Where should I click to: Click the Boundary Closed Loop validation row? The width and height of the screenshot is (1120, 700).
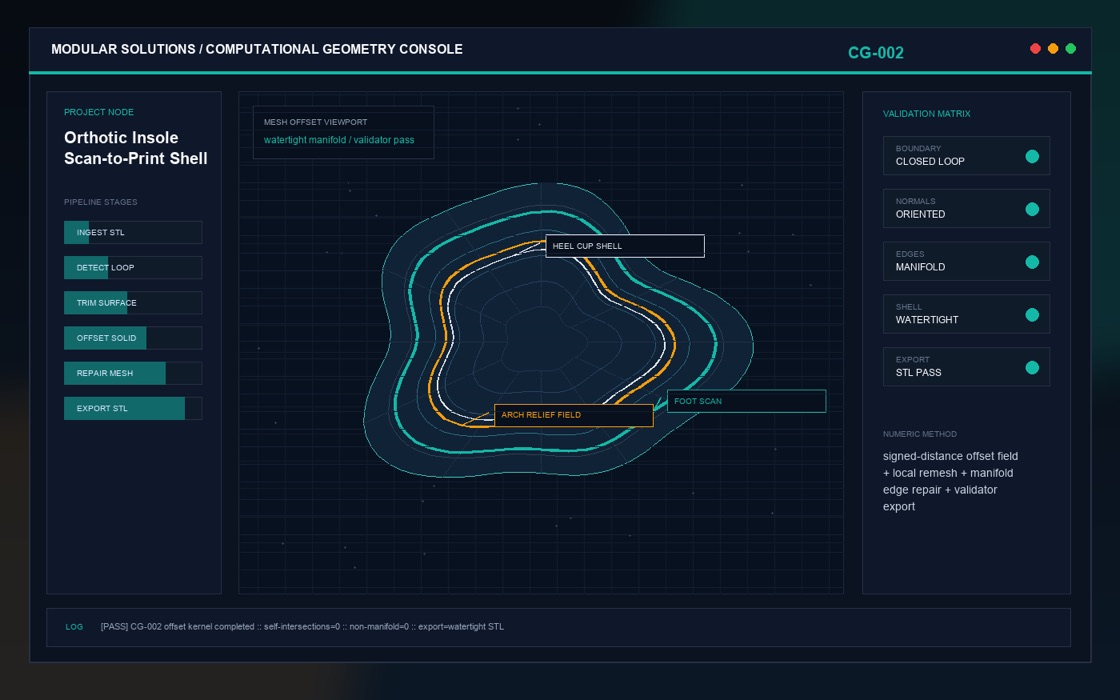coord(966,156)
